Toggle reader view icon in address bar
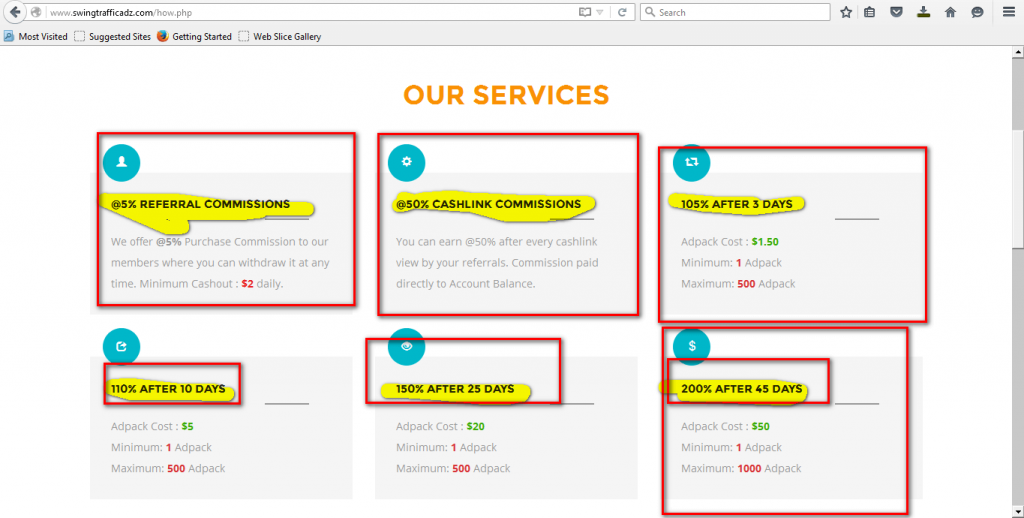 pos(585,13)
